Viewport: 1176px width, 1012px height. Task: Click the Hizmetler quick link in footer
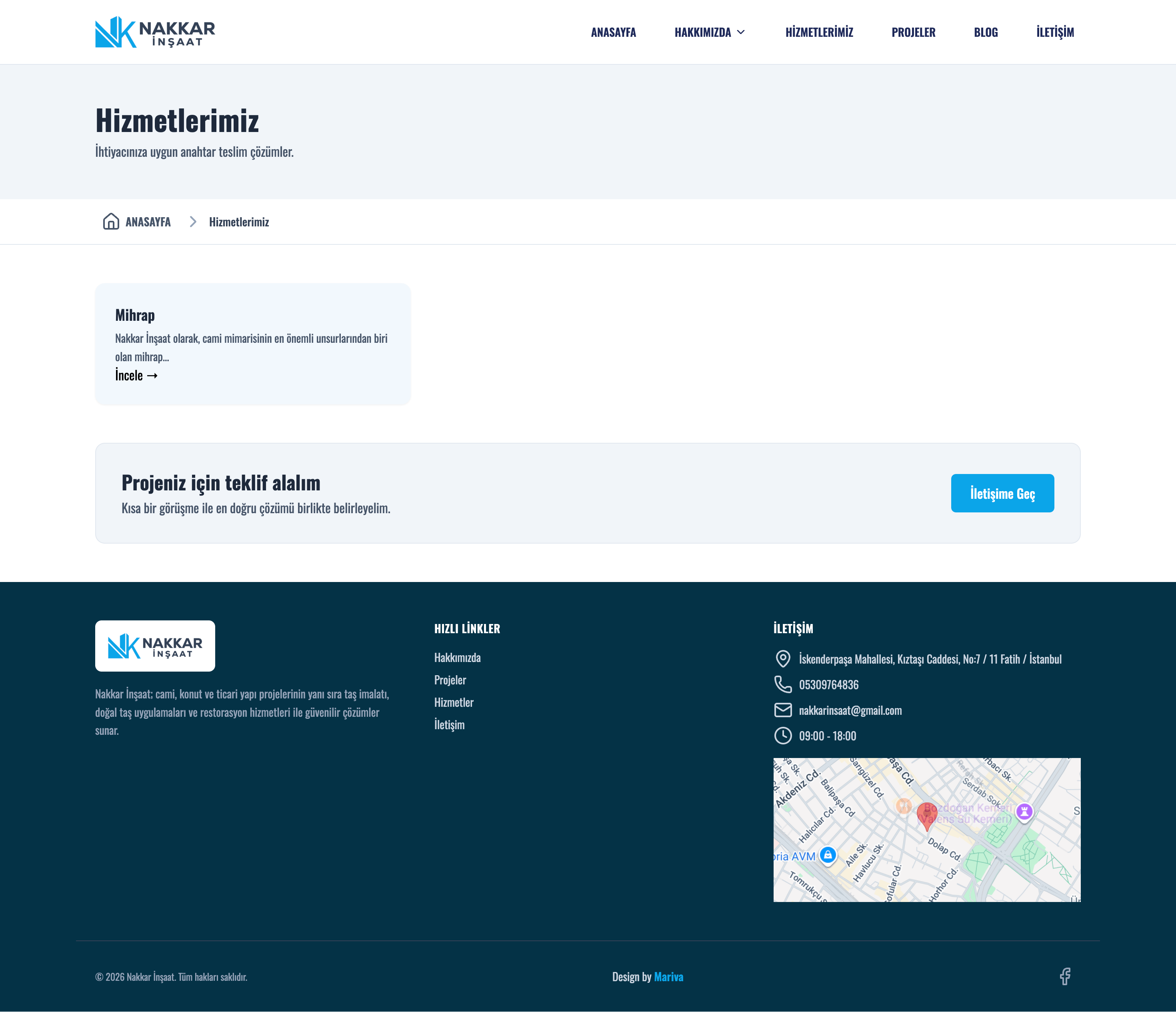tap(454, 702)
